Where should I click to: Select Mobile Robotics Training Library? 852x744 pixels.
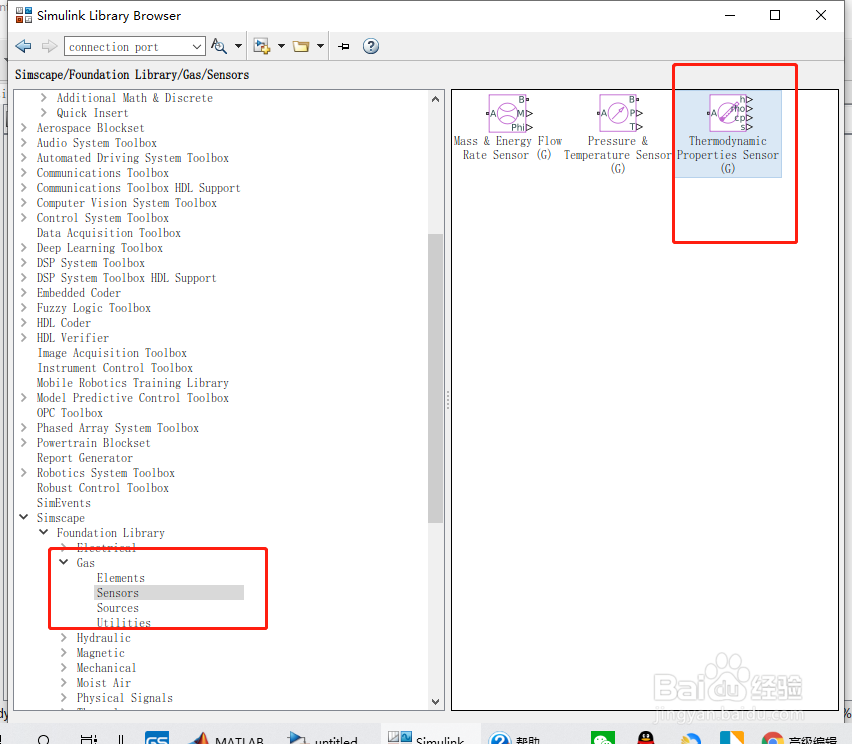click(133, 383)
